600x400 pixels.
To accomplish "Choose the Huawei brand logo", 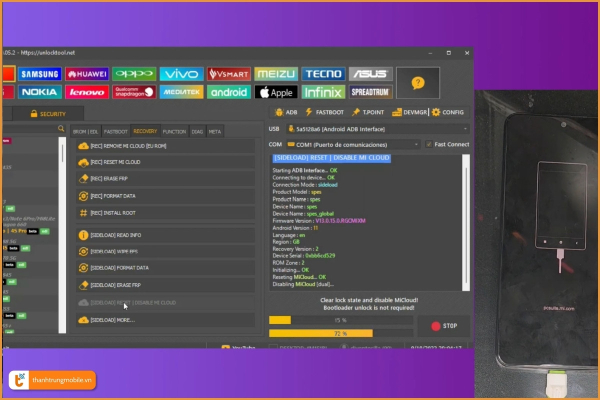I will click(x=87, y=74).
